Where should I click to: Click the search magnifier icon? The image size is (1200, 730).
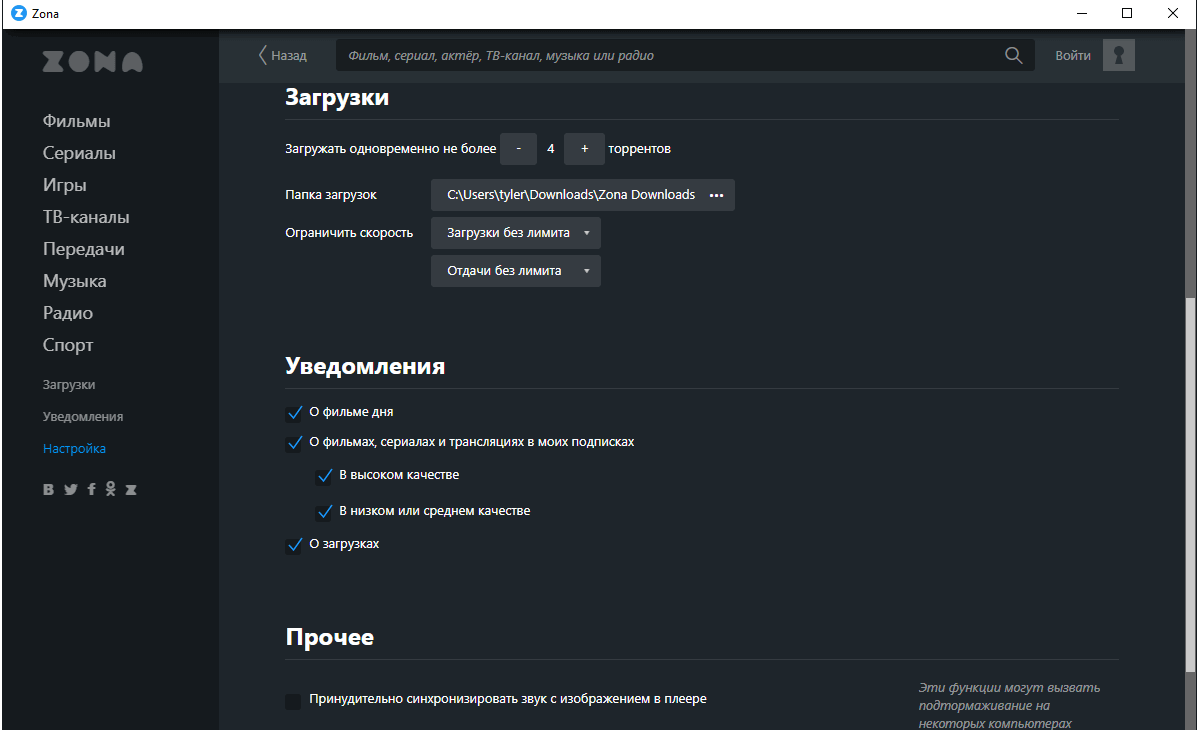[x=1013, y=56]
